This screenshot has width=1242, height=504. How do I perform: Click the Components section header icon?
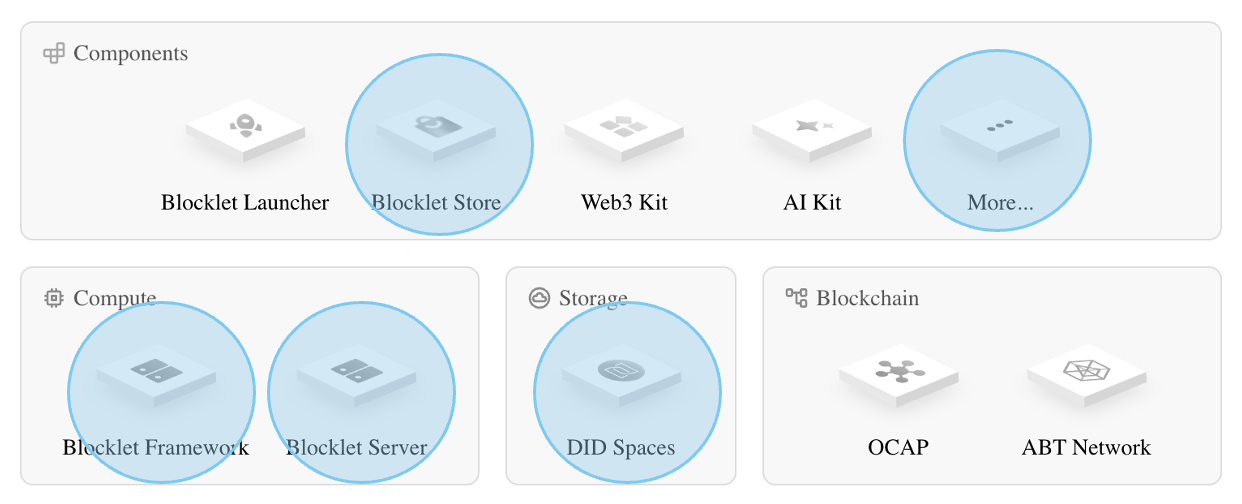tap(54, 53)
